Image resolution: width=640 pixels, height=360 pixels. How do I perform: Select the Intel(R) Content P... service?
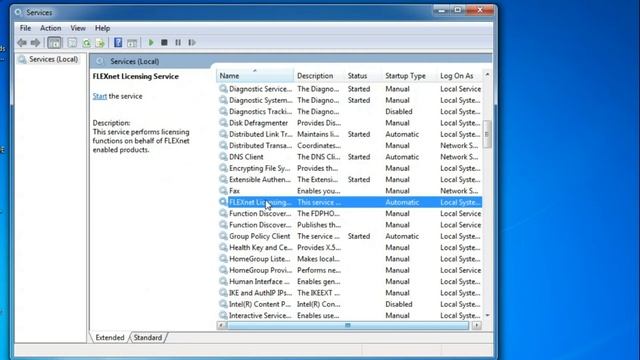350,304
